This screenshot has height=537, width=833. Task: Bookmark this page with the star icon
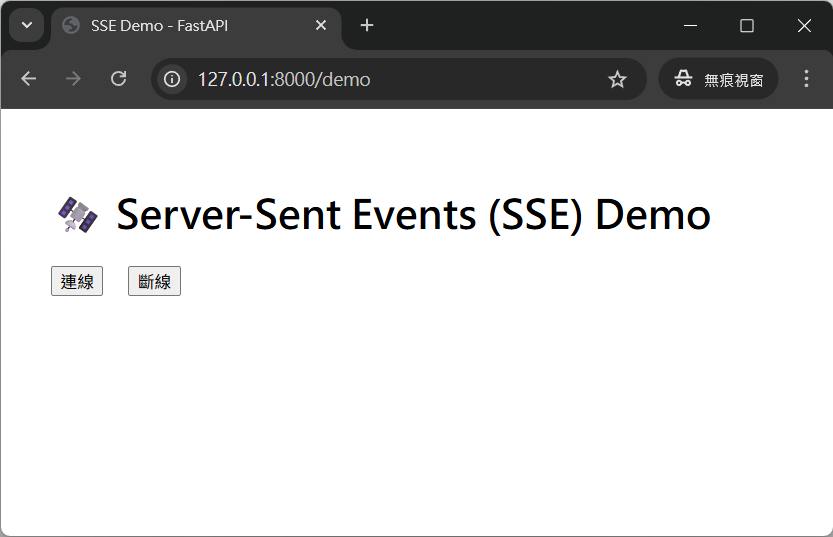pyautogui.click(x=618, y=79)
